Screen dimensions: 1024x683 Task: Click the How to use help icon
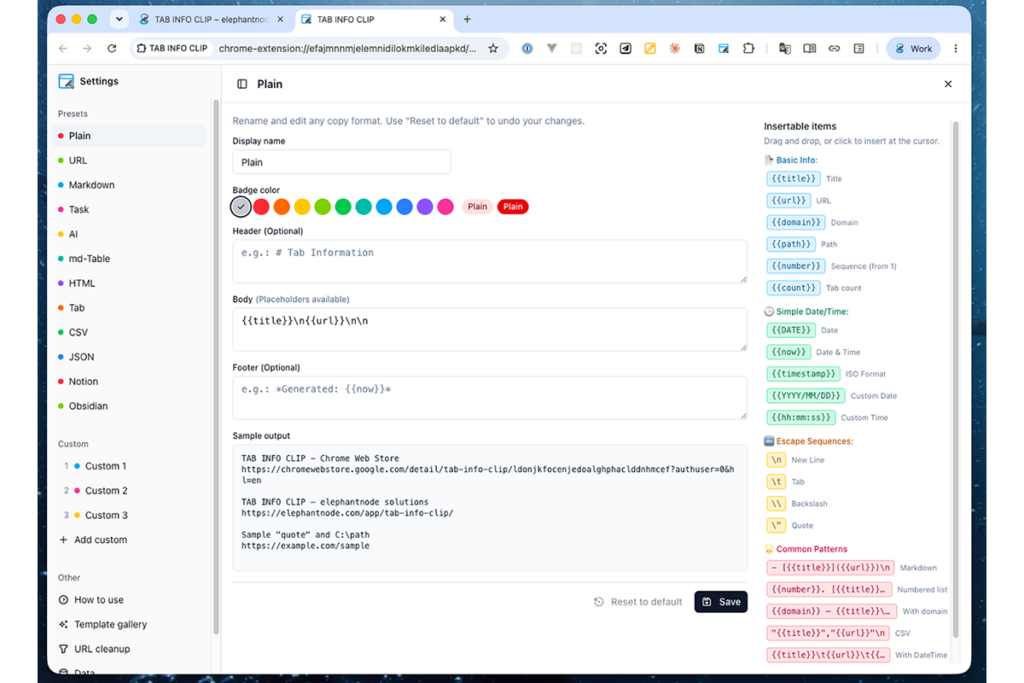pyautogui.click(x=63, y=599)
